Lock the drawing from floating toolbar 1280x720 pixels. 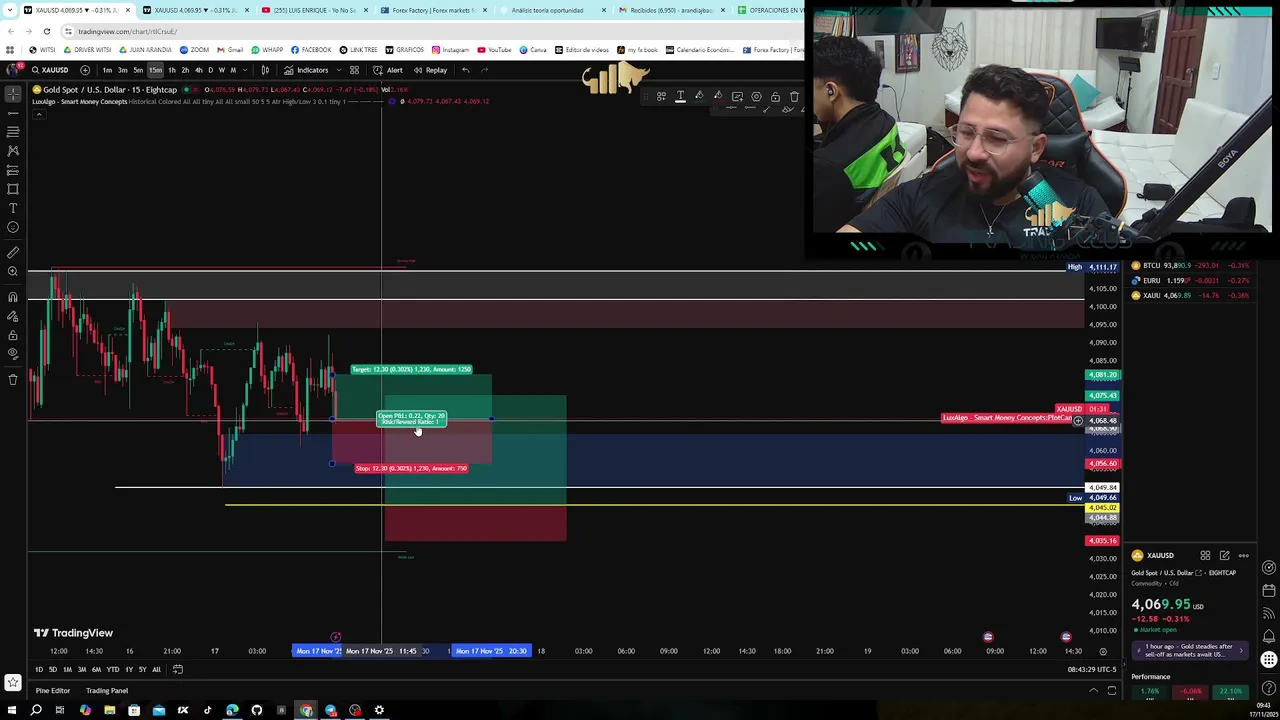pyautogui.click(x=775, y=97)
